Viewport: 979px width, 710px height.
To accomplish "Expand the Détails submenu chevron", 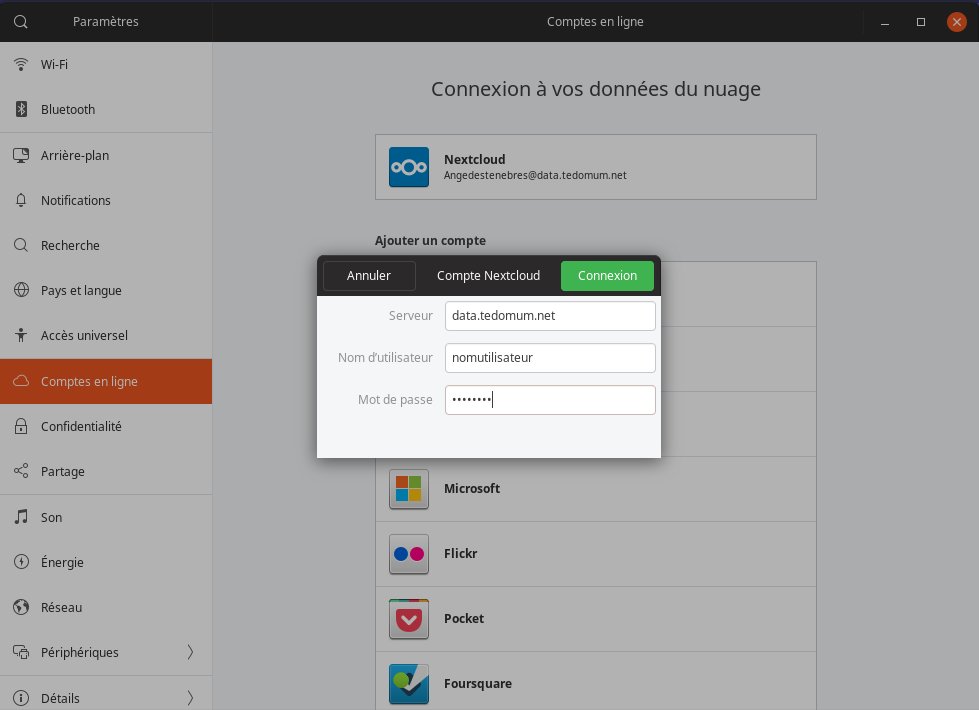I will (x=190, y=697).
